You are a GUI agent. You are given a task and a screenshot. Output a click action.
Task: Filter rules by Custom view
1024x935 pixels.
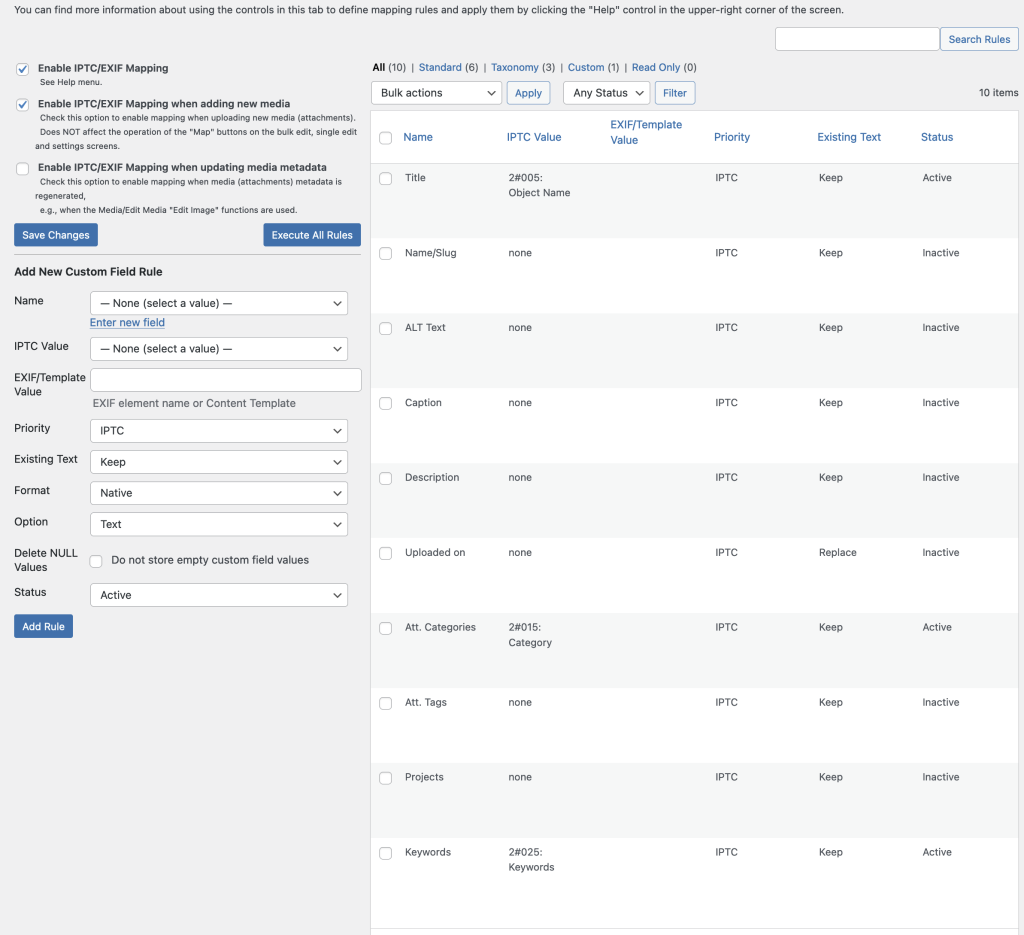pos(586,67)
